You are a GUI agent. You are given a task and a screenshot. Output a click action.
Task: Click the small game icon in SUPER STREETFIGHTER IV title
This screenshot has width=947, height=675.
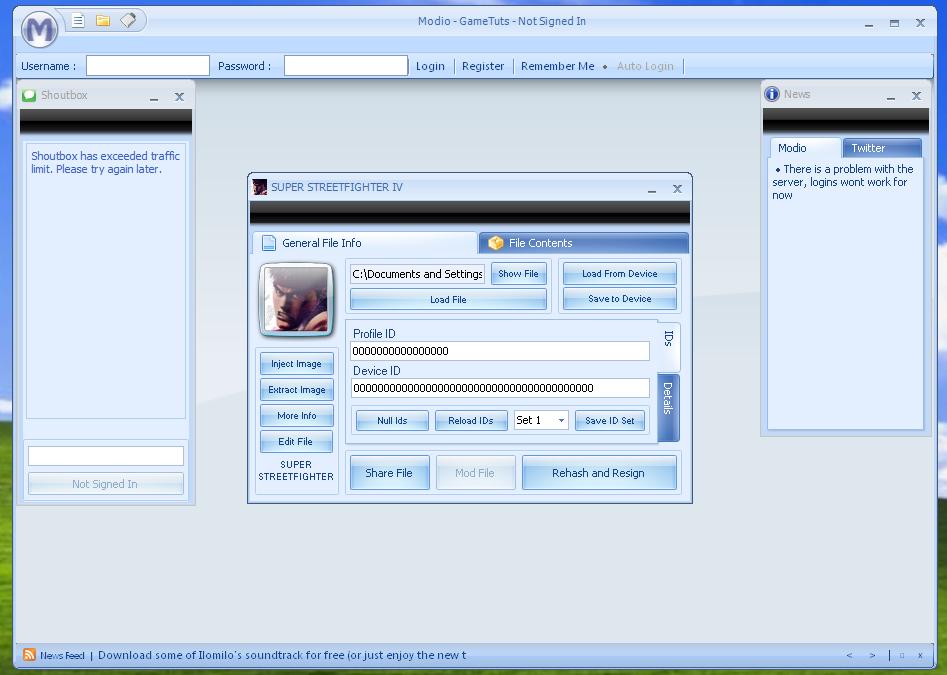(260, 187)
